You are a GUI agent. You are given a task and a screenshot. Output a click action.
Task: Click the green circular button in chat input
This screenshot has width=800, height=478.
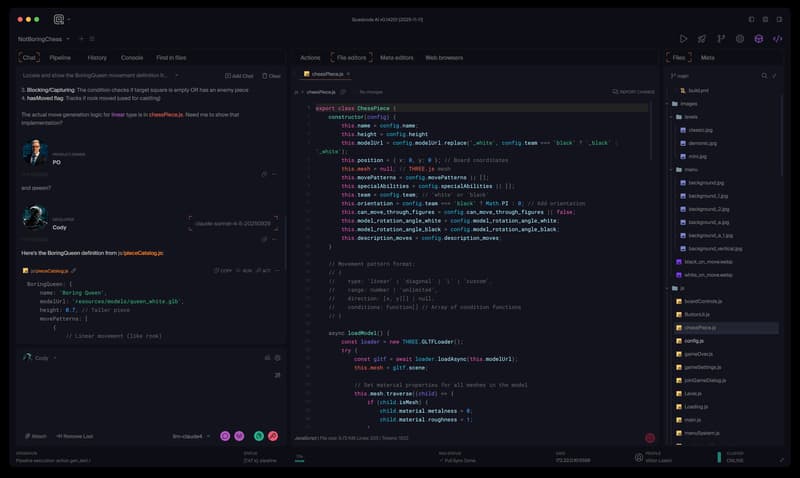(258, 436)
